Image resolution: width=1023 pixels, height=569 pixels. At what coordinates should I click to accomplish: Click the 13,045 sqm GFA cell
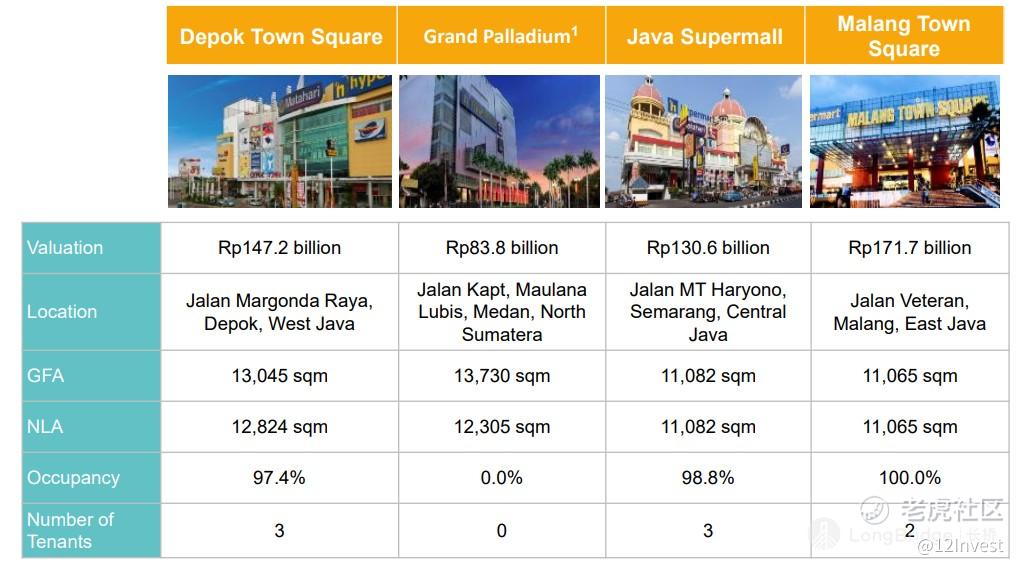pos(279,376)
